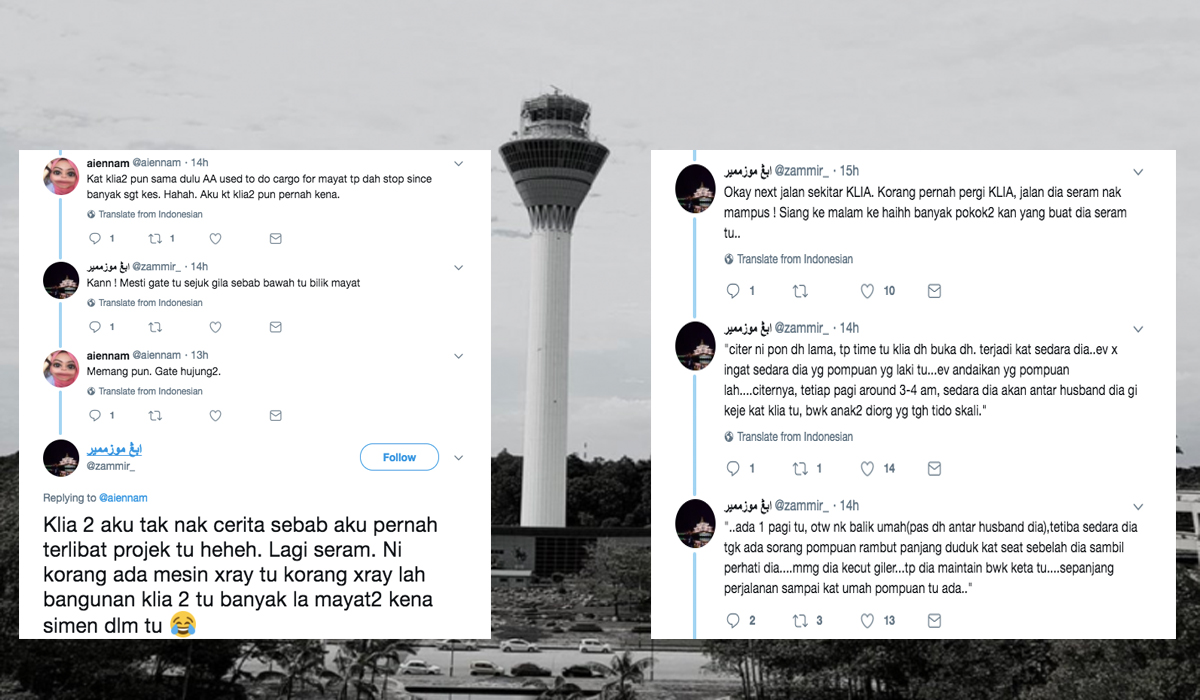Open zammir_'s avatar on the 'ada 1 pagi tu' tweet
Viewport: 1200px width, 700px height.
[x=695, y=522]
